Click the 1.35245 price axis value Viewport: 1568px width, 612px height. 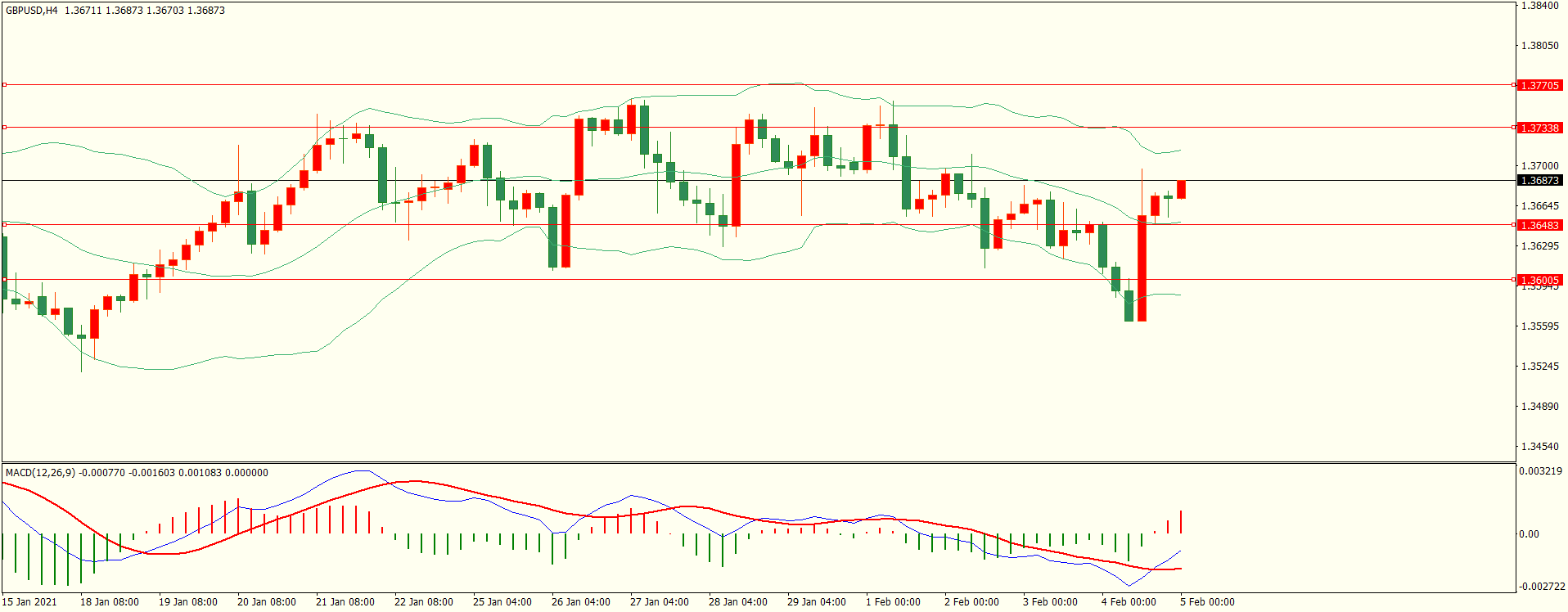click(x=1539, y=367)
